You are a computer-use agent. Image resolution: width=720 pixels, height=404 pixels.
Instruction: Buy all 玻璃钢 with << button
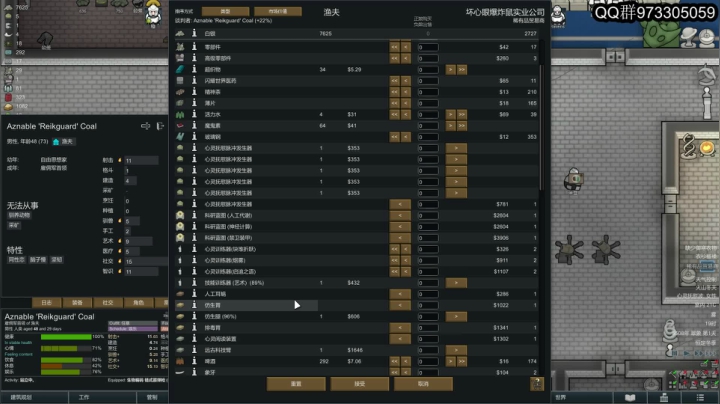[394, 137]
